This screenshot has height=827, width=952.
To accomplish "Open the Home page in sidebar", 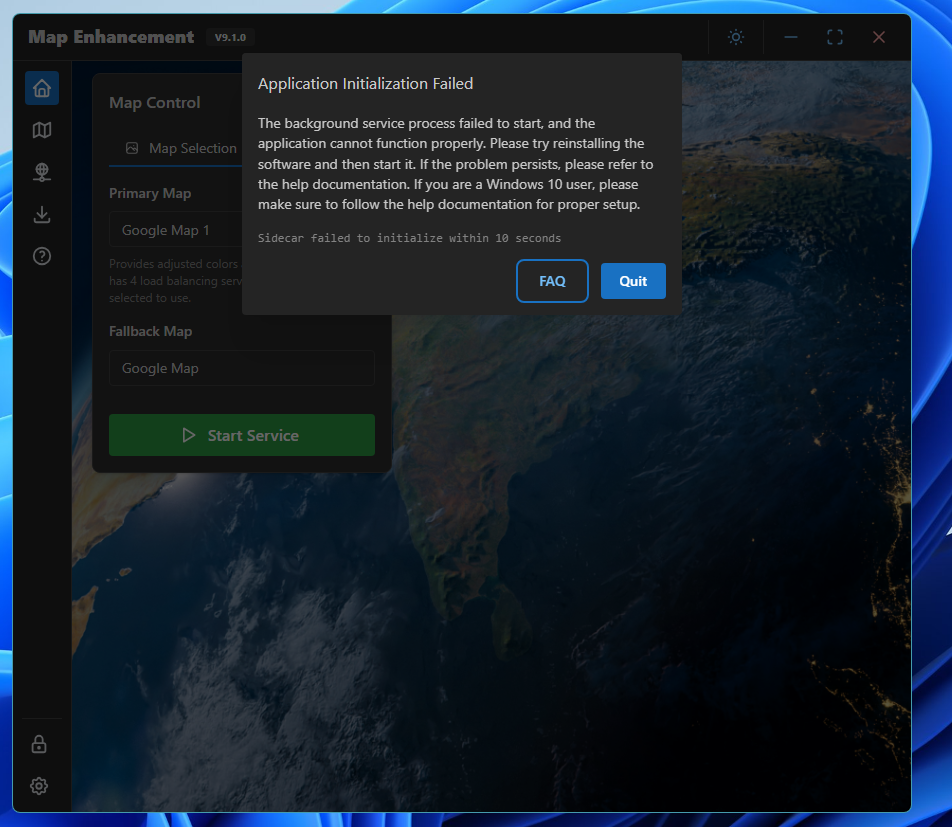I will [x=42, y=88].
